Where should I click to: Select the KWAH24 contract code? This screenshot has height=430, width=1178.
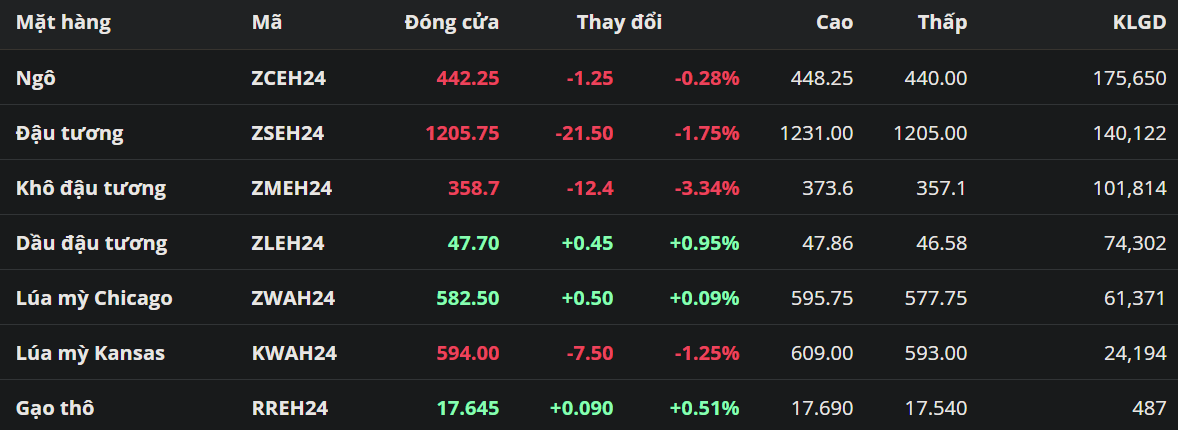pyautogui.click(x=294, y=353)
